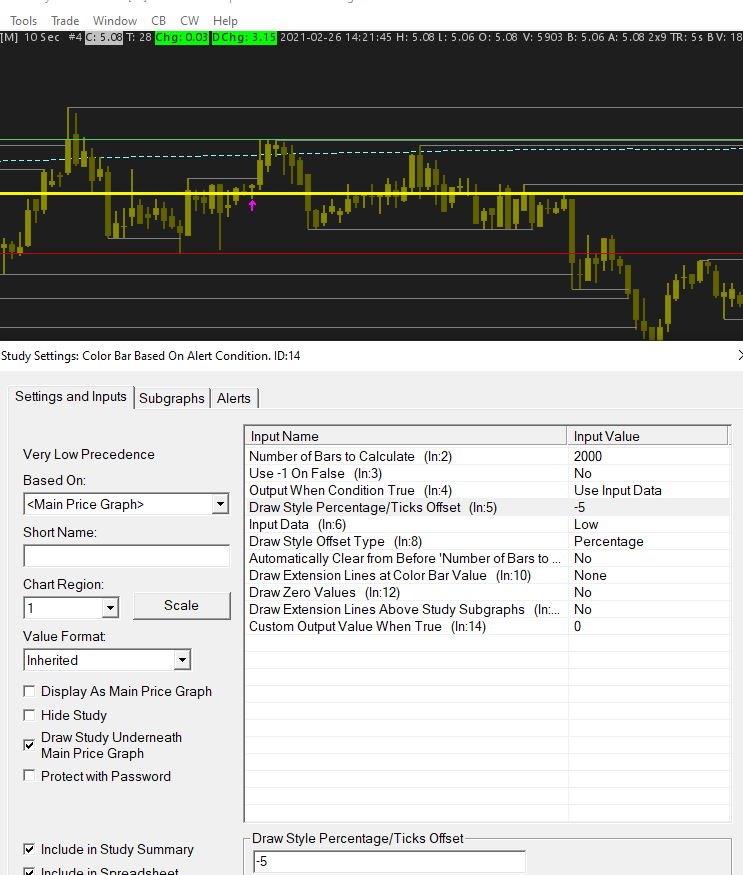Select Automatically Clear from Before row
Screen dimensions: 743x875
pyautogui.click(x=487, y=559)
